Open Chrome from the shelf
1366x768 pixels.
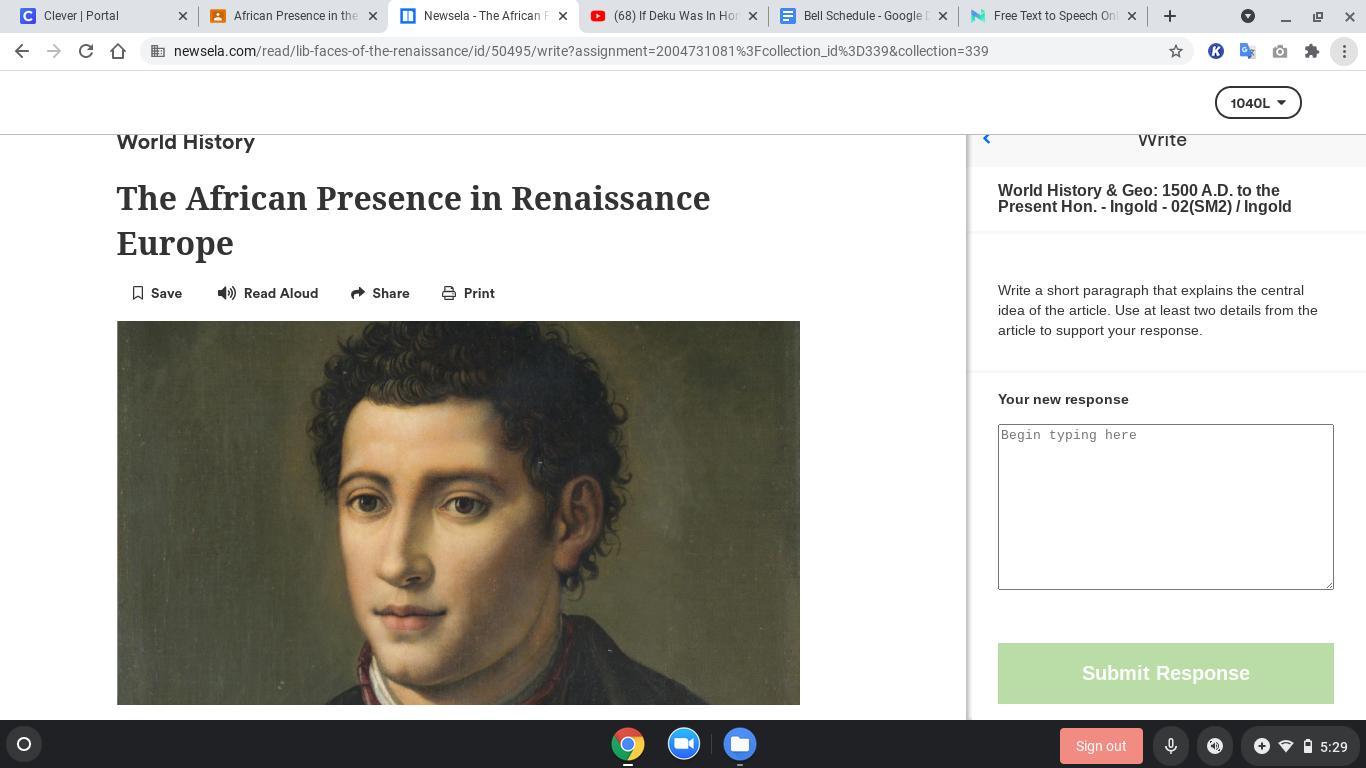click(628, 744)
